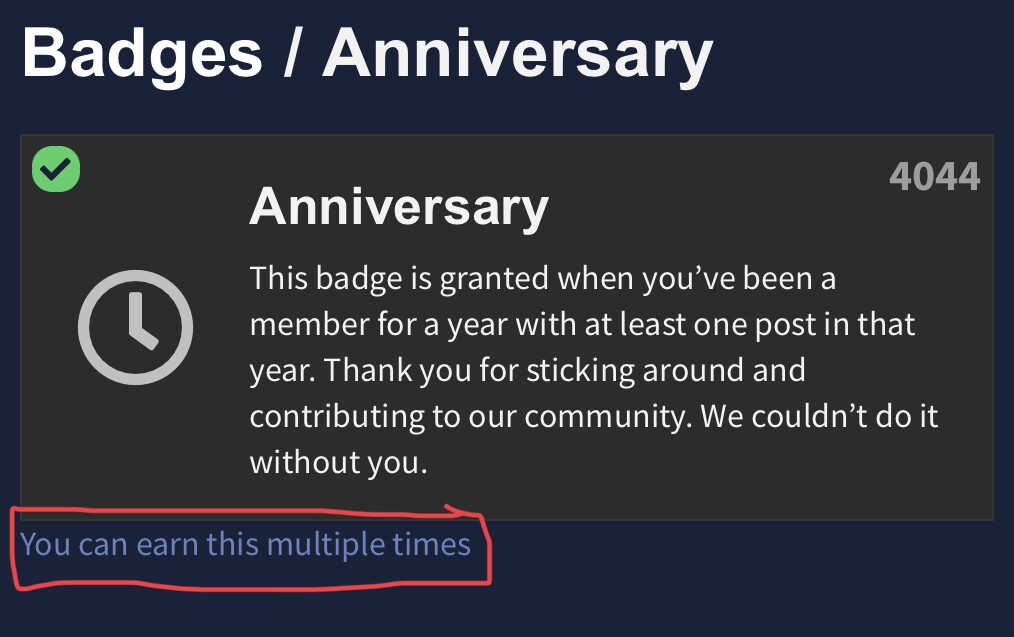The height and width of the screenshot is (637, 1014).
Task: Click Anniversary in the top page heading
Action: [x=517, y=54]
